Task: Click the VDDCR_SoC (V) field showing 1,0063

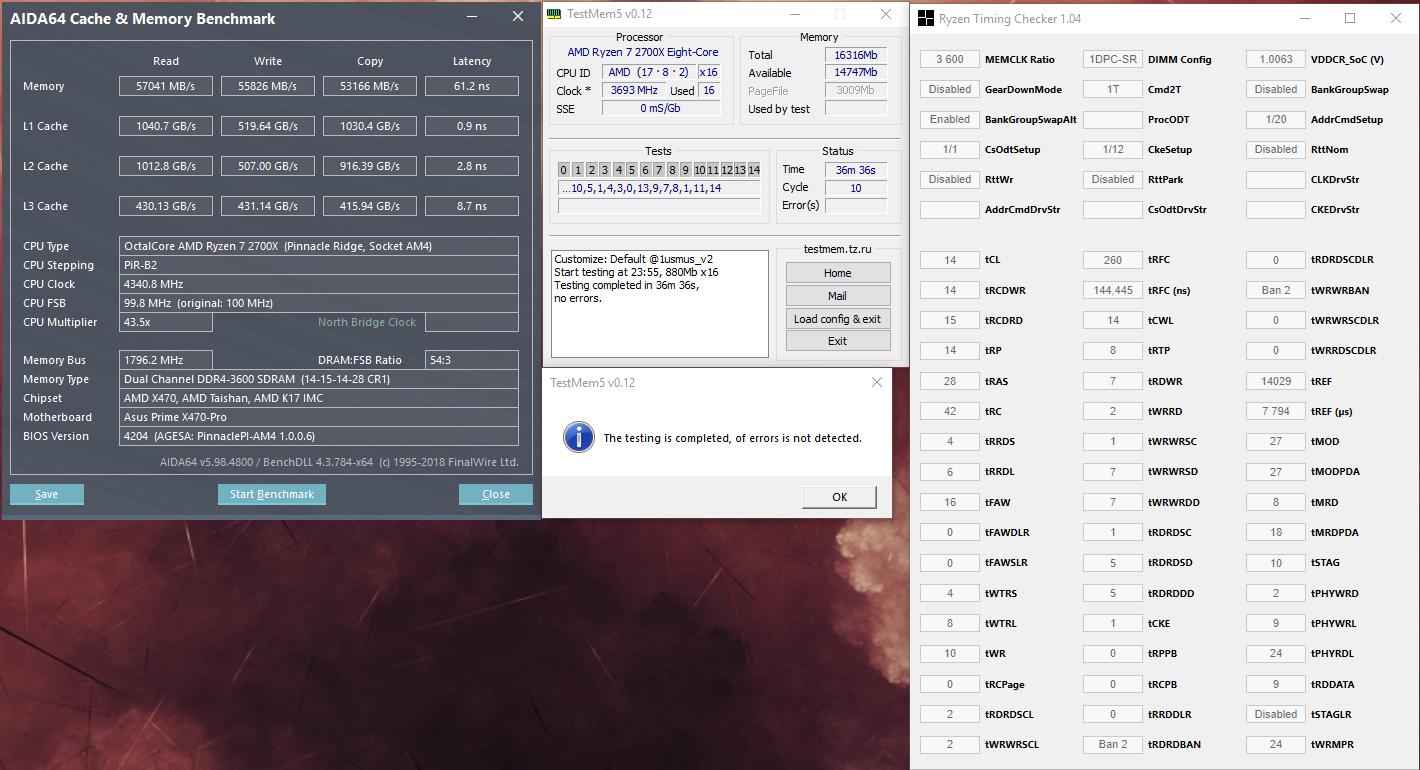Action: 1276,60
